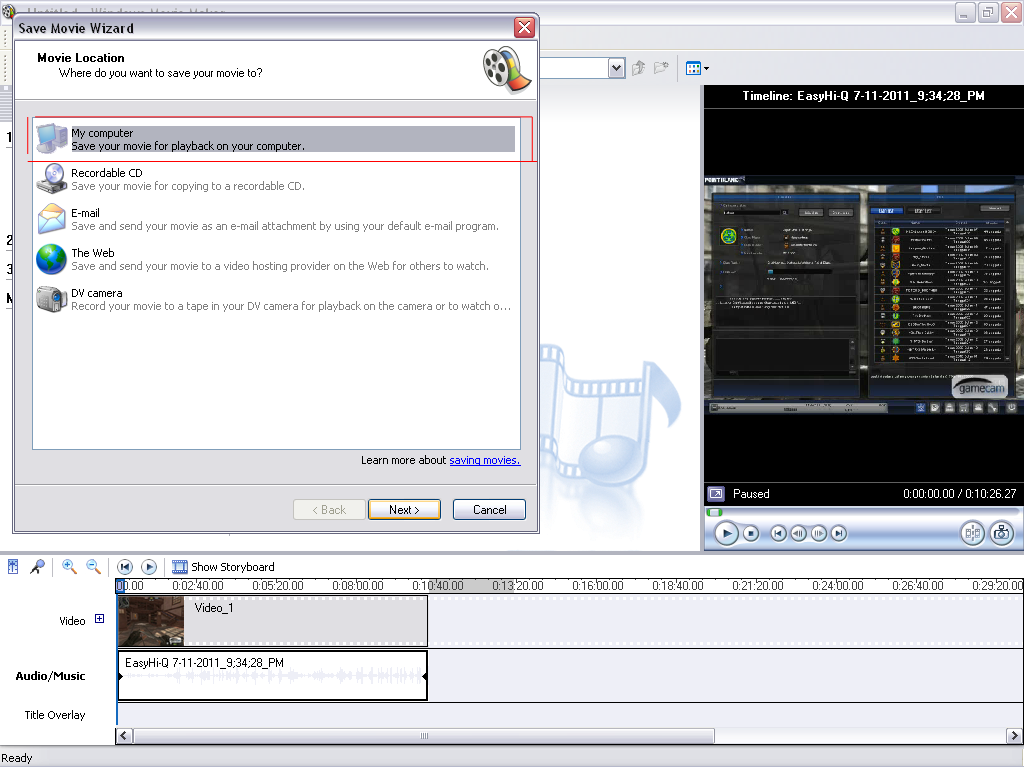Image resolution: width=1024 pixels, height=768 pixels.
Task: Step to next frame in monitor
Action: pyautogui.click(x=818, y=534)
